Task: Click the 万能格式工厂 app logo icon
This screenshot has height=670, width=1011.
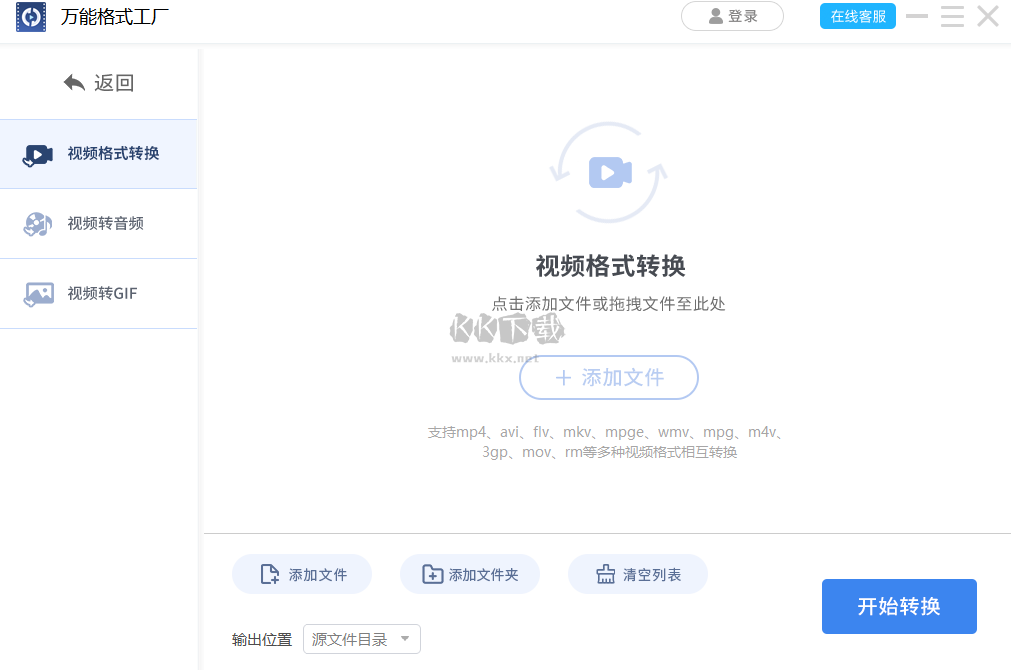Action: point(30,17)
